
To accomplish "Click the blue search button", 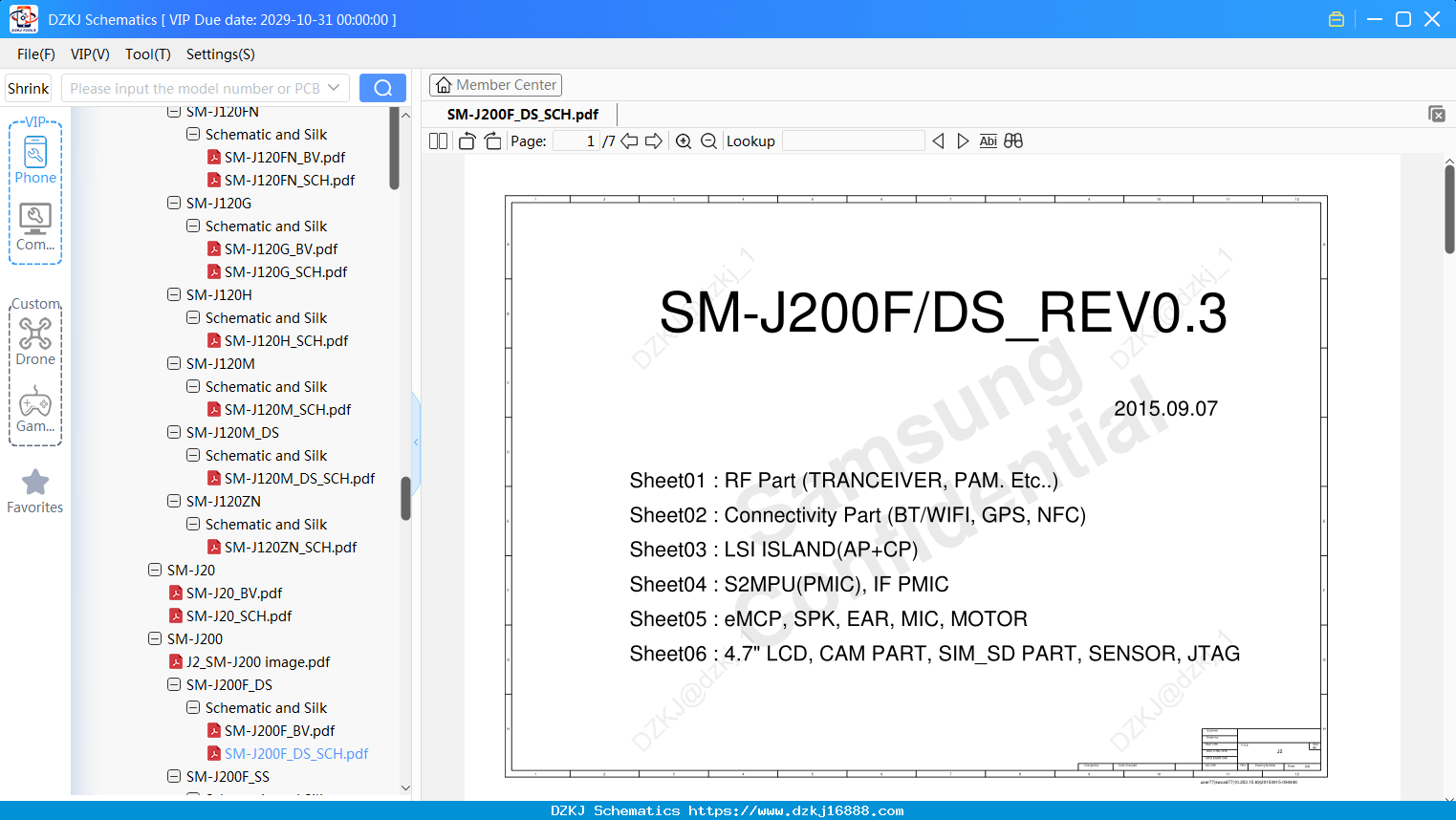I will (x=382, y=88).
